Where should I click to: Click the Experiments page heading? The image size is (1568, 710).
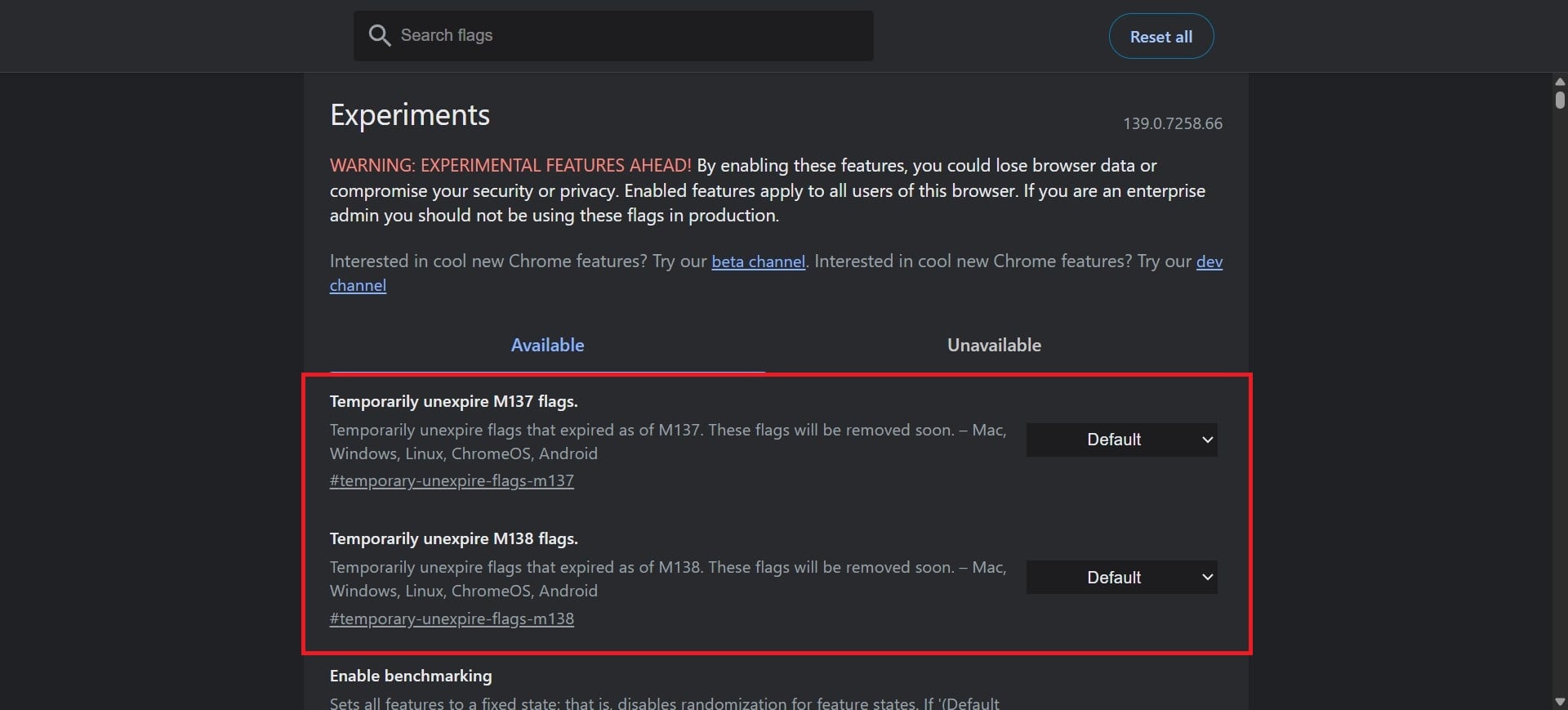click(410, 115)
